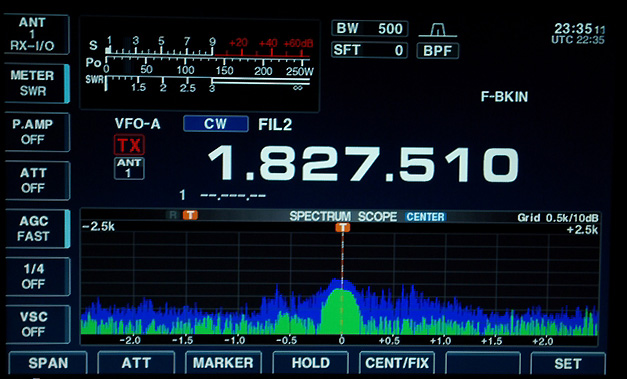Click the VFO-A label
Screen dimensions: 627x379
(x=138, y=124)
